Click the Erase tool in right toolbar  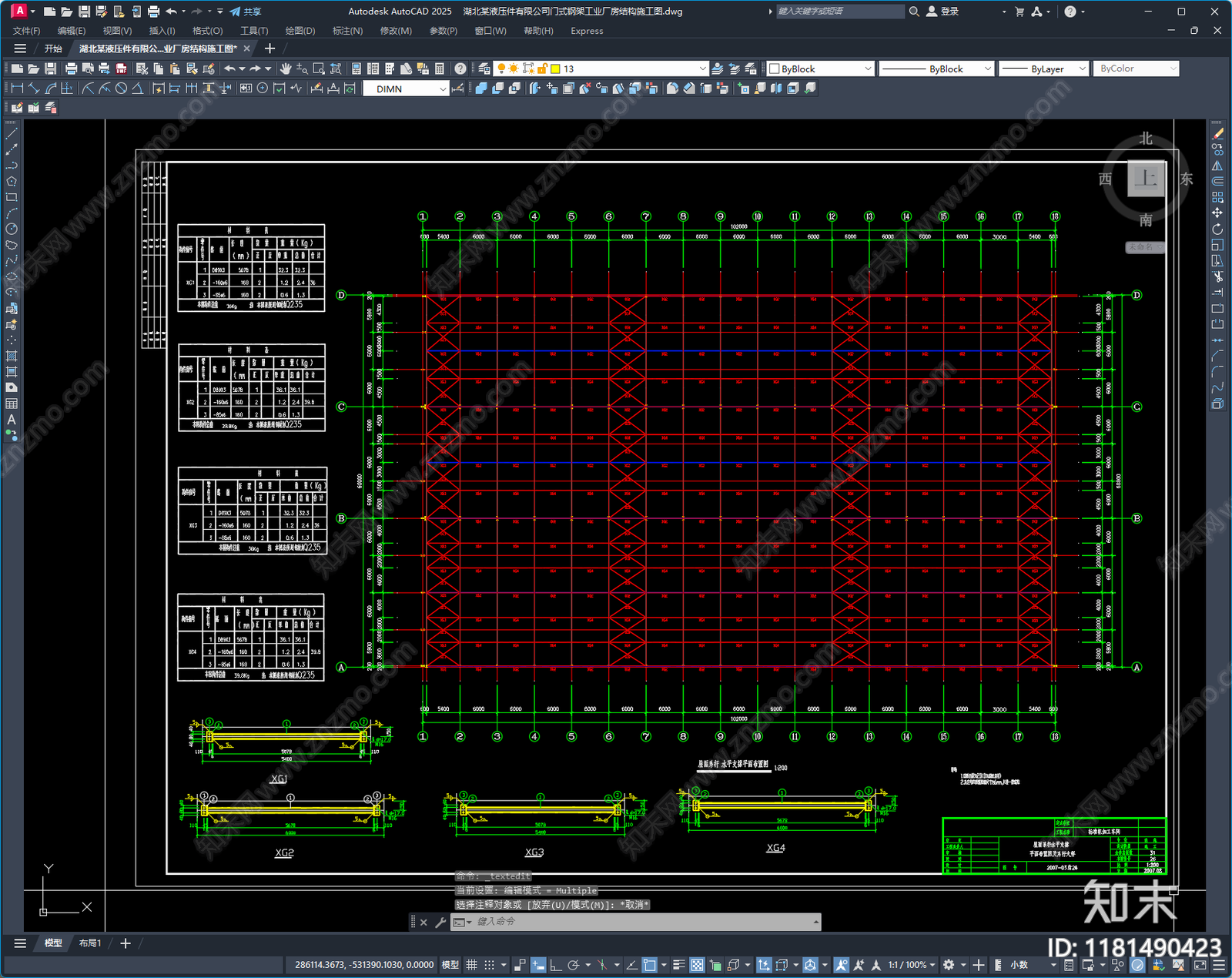point(1217,133)
